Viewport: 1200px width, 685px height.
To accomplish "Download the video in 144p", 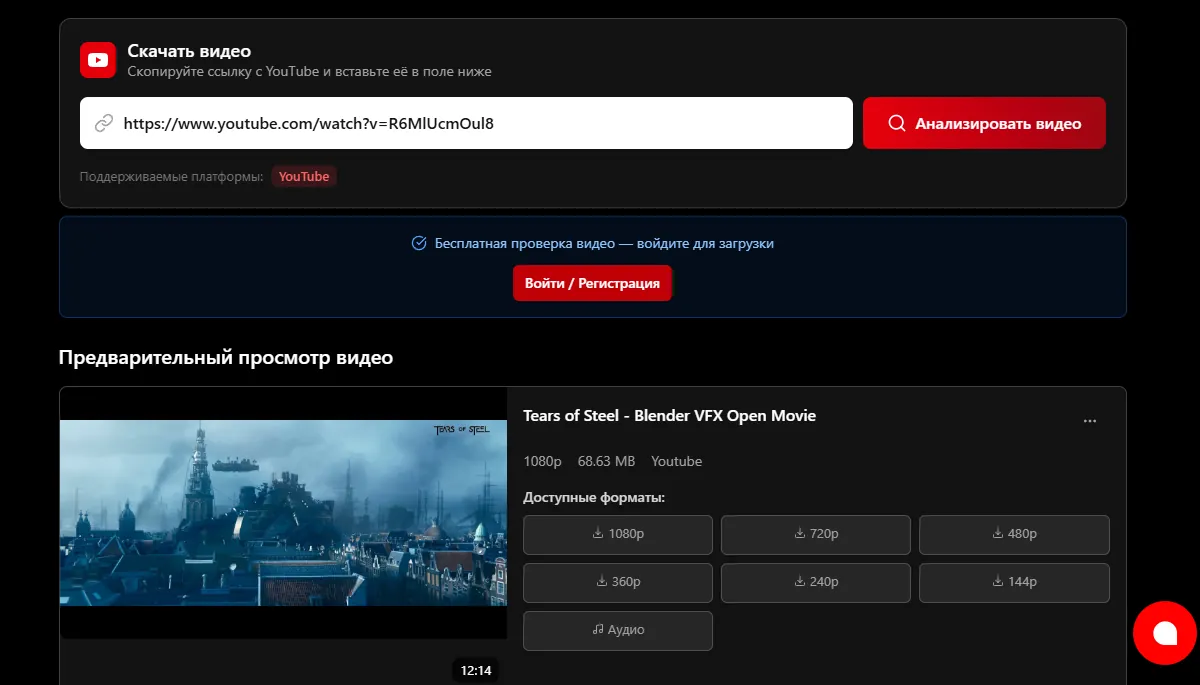I will (1014, 582).
